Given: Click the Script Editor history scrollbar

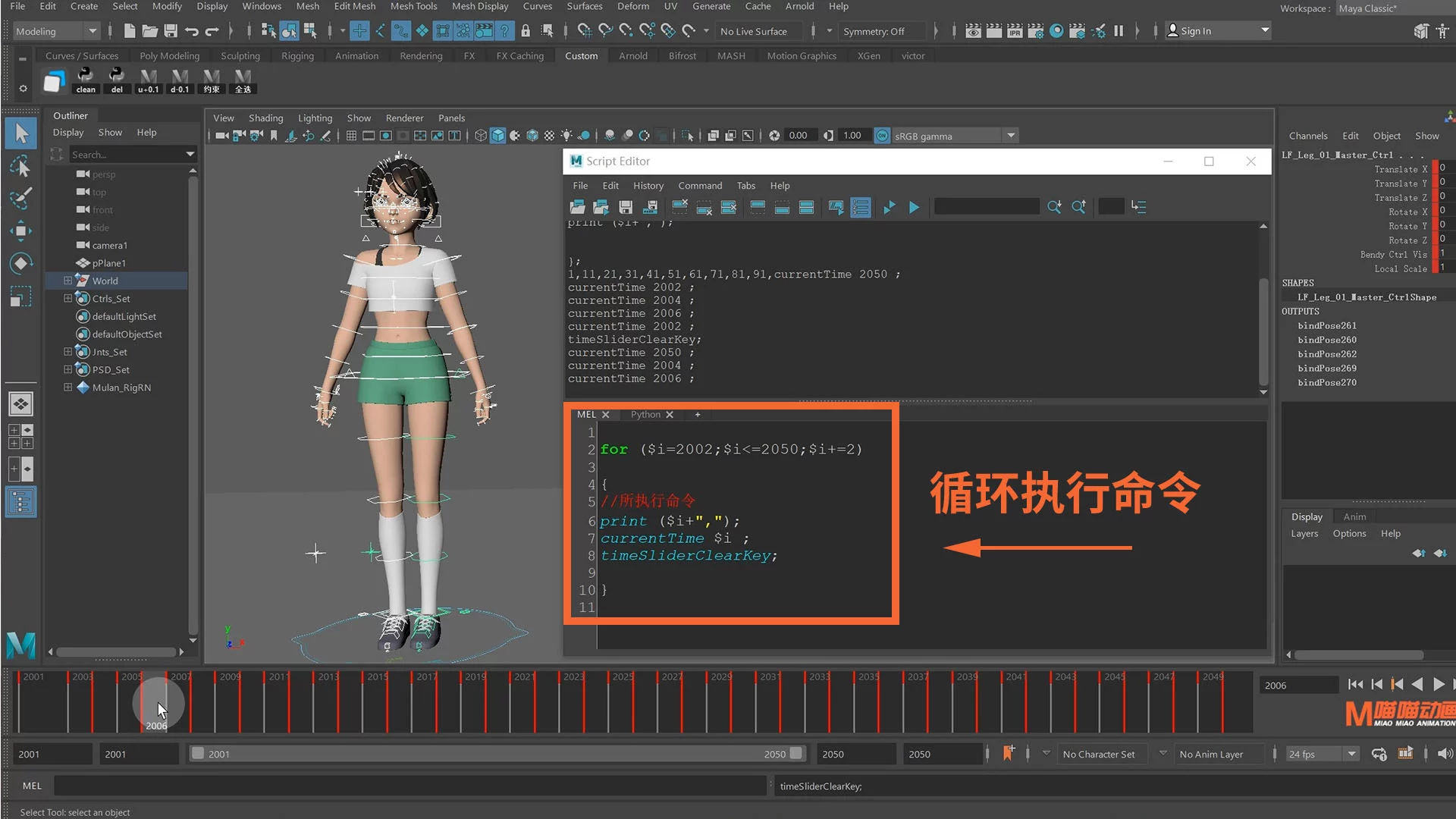Looking at the screenshot, I should pos(1263,331).
